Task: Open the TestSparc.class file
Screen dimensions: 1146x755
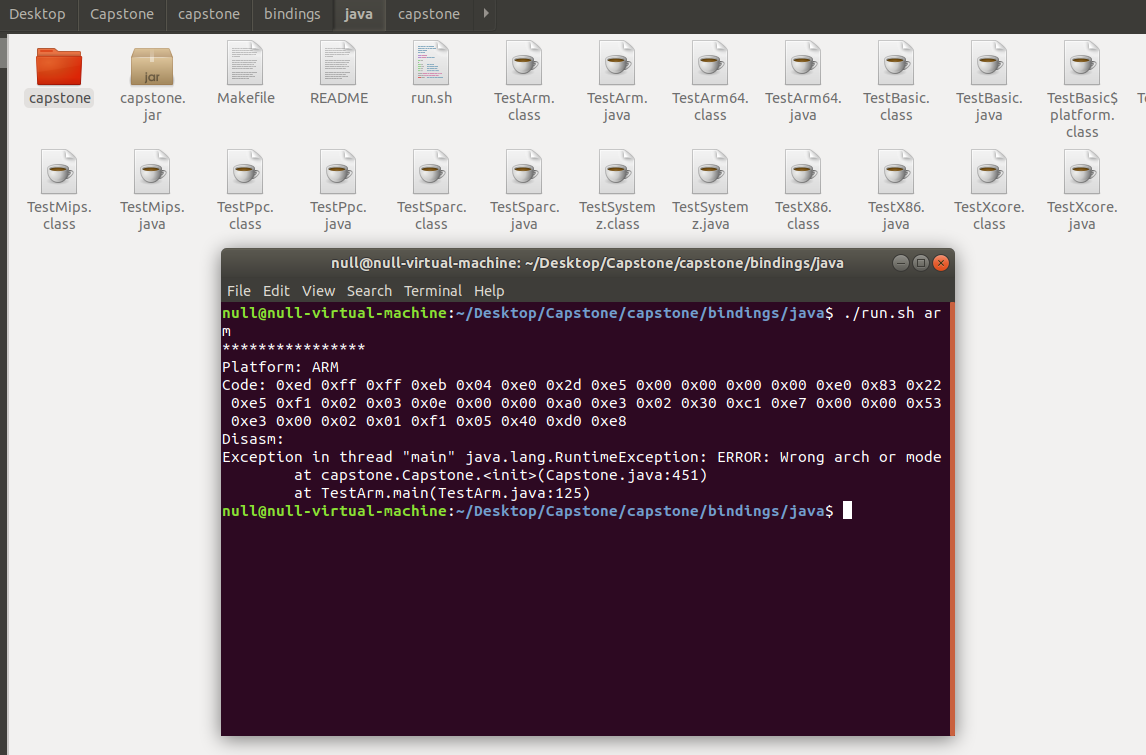Action: (431, 170)
